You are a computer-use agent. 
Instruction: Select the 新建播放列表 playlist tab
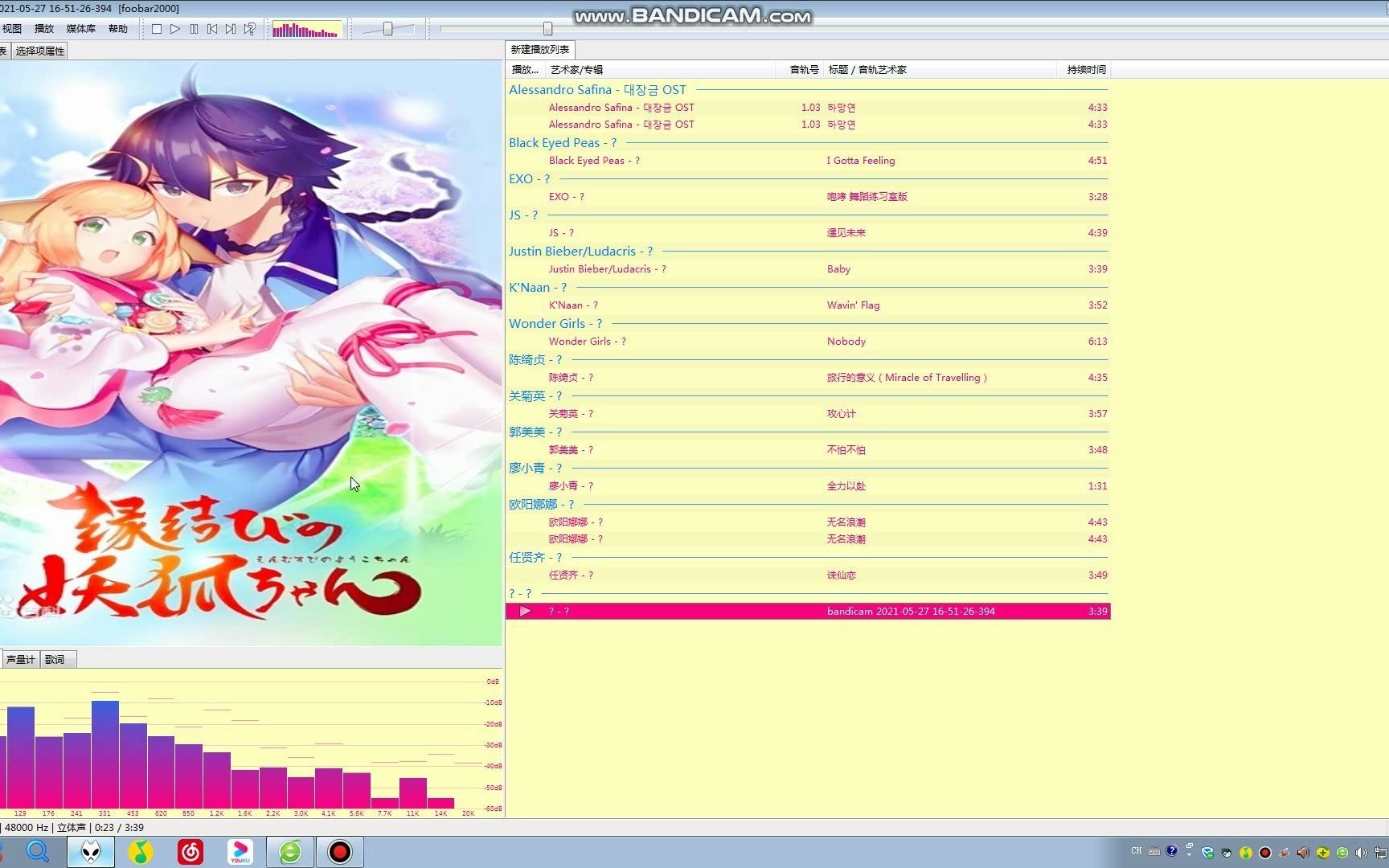(540, 50)
